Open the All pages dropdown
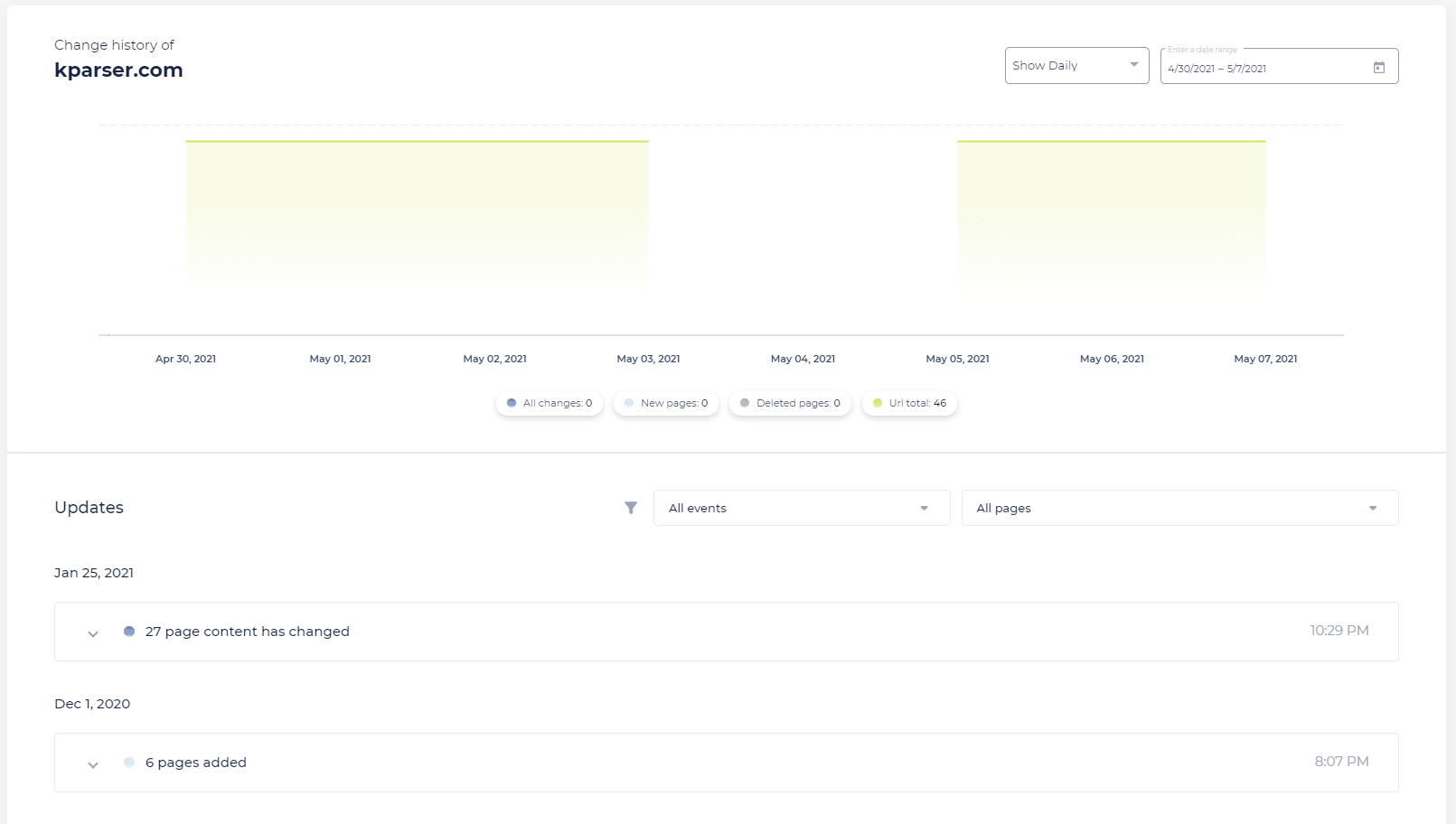This screenshot has height=824, width=1456. (x=1179, y=508)
